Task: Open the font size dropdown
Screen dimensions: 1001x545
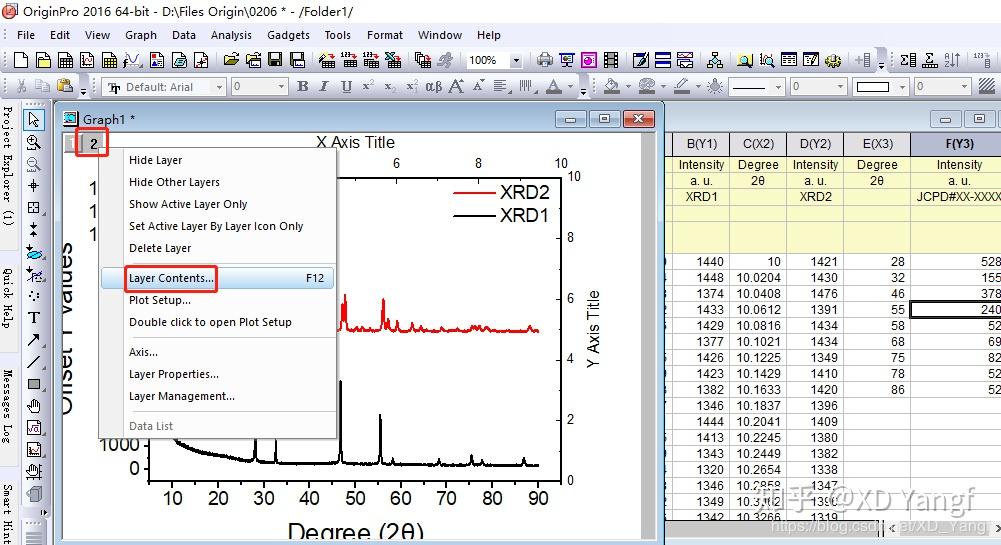Action: pyautogui.click(x=280, y=86)
